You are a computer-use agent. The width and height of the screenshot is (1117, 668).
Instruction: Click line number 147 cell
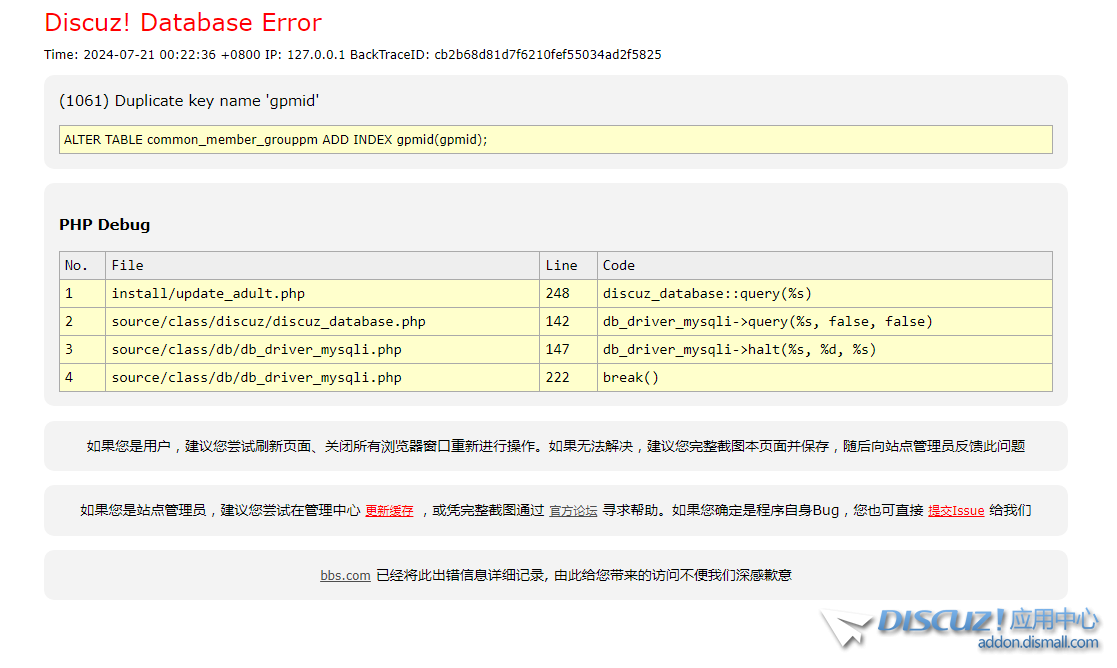568,350
